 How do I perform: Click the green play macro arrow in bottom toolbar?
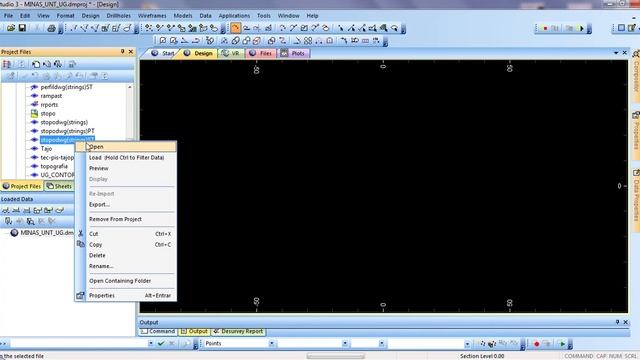(x=562, y=344)
